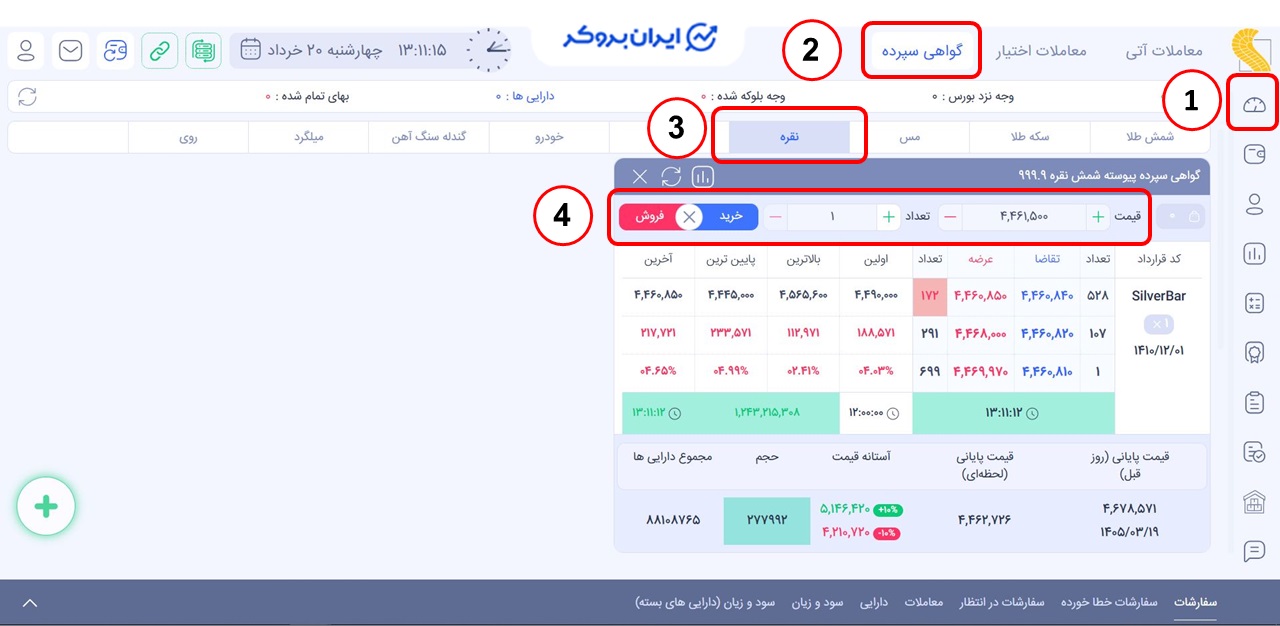Open the mail envelope icon

tap(71, 50)
